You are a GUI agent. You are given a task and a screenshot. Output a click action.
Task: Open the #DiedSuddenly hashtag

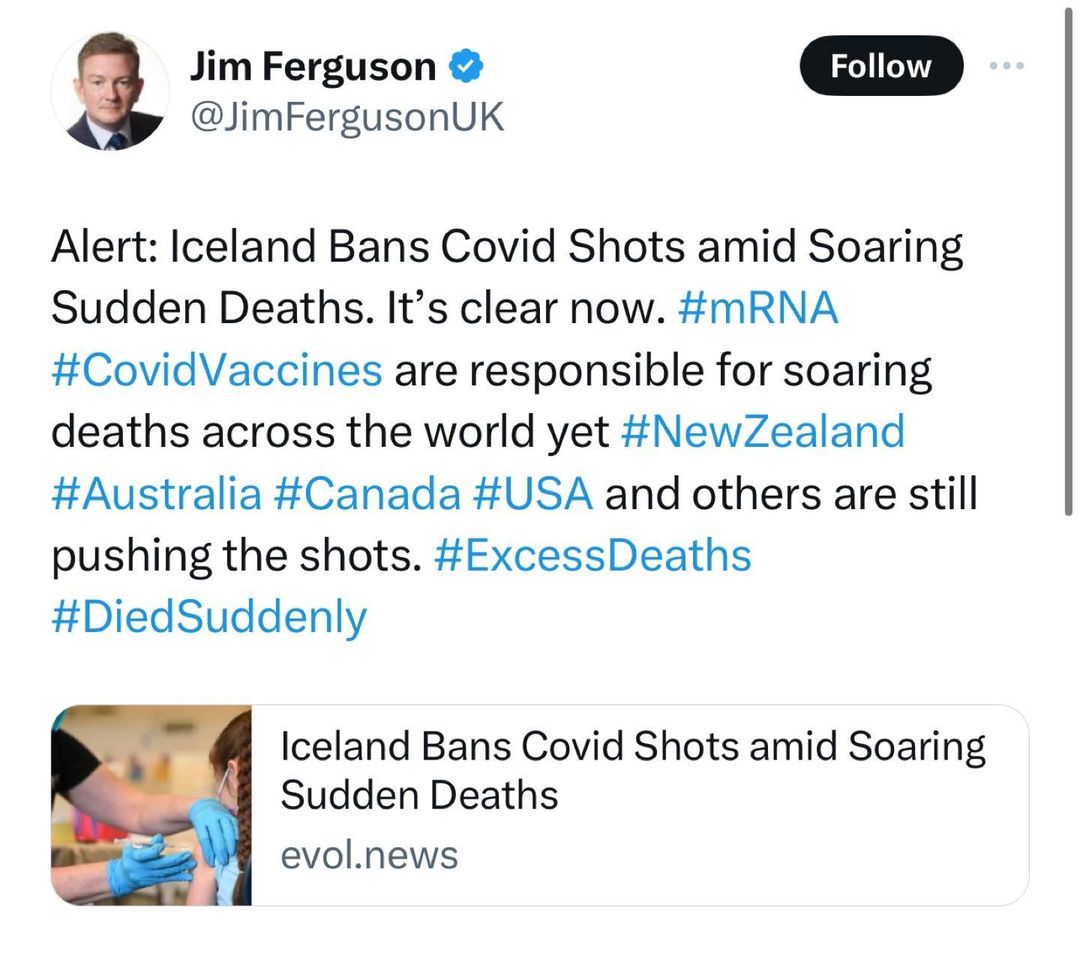(209, 617)
